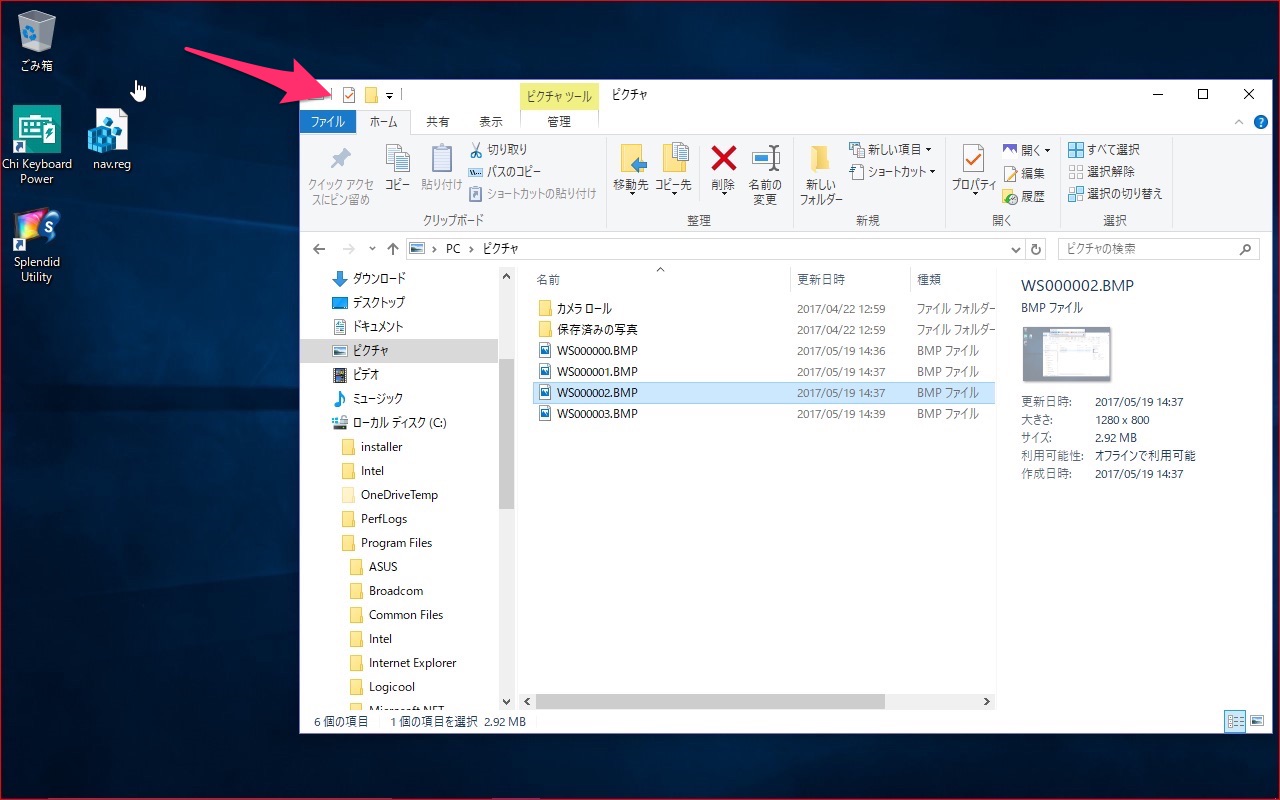Image resolution: width=1280 pixels, height=800 pixels.
Task: Click 名前の変更 rename button
Action: (765, 173)
